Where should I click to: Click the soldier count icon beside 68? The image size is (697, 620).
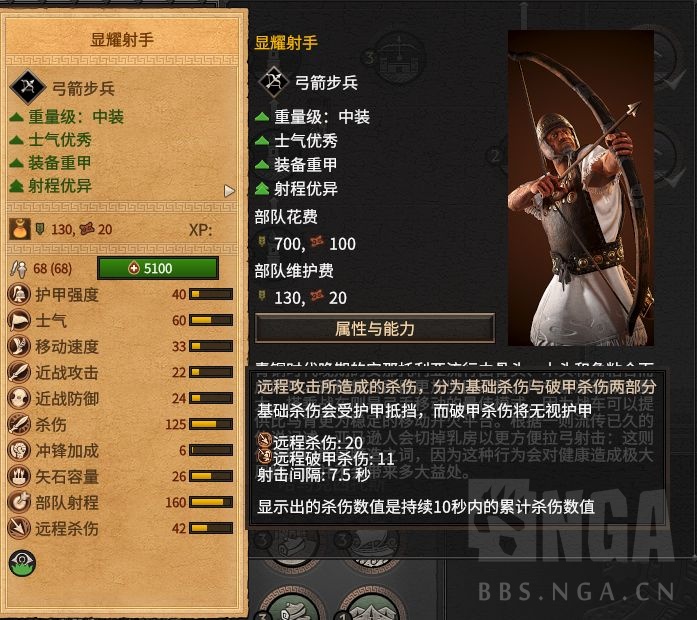point(19,268)
